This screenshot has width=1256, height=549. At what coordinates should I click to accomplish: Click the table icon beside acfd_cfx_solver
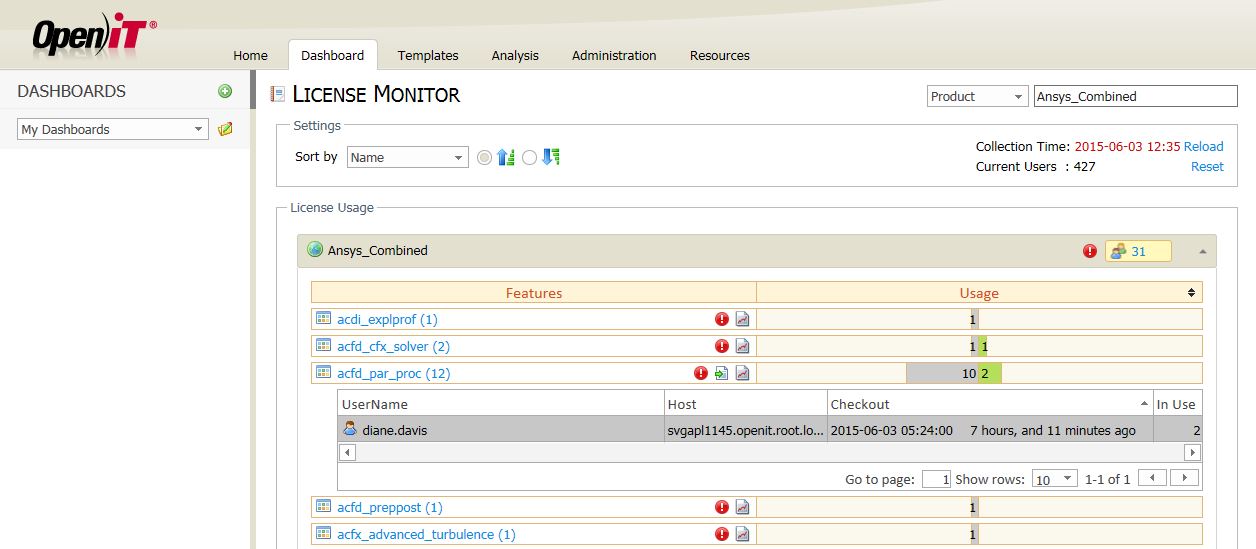[323, 346]
